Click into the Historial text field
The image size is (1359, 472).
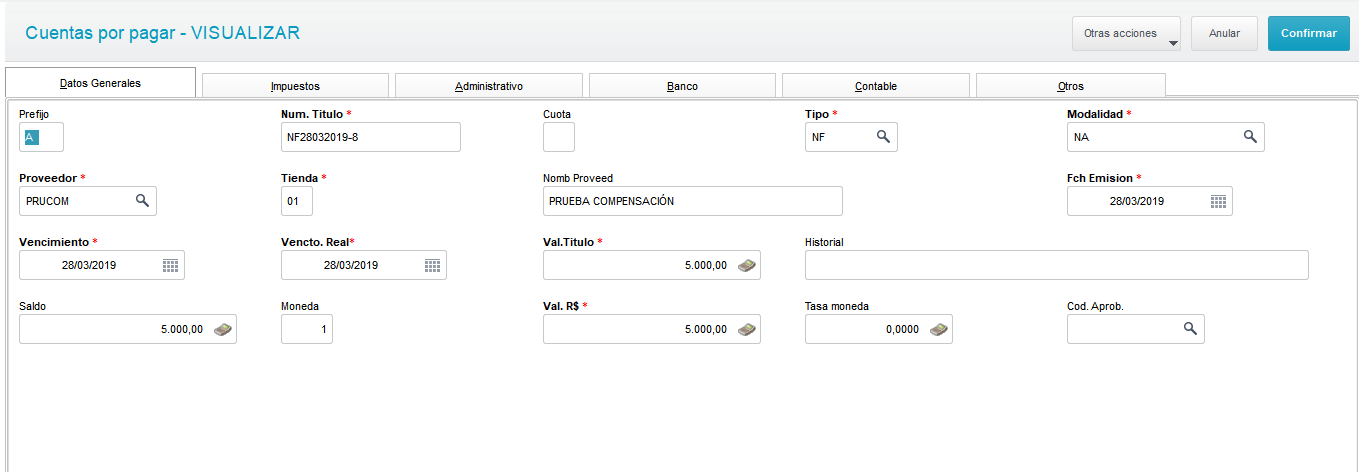(1056, 265)
